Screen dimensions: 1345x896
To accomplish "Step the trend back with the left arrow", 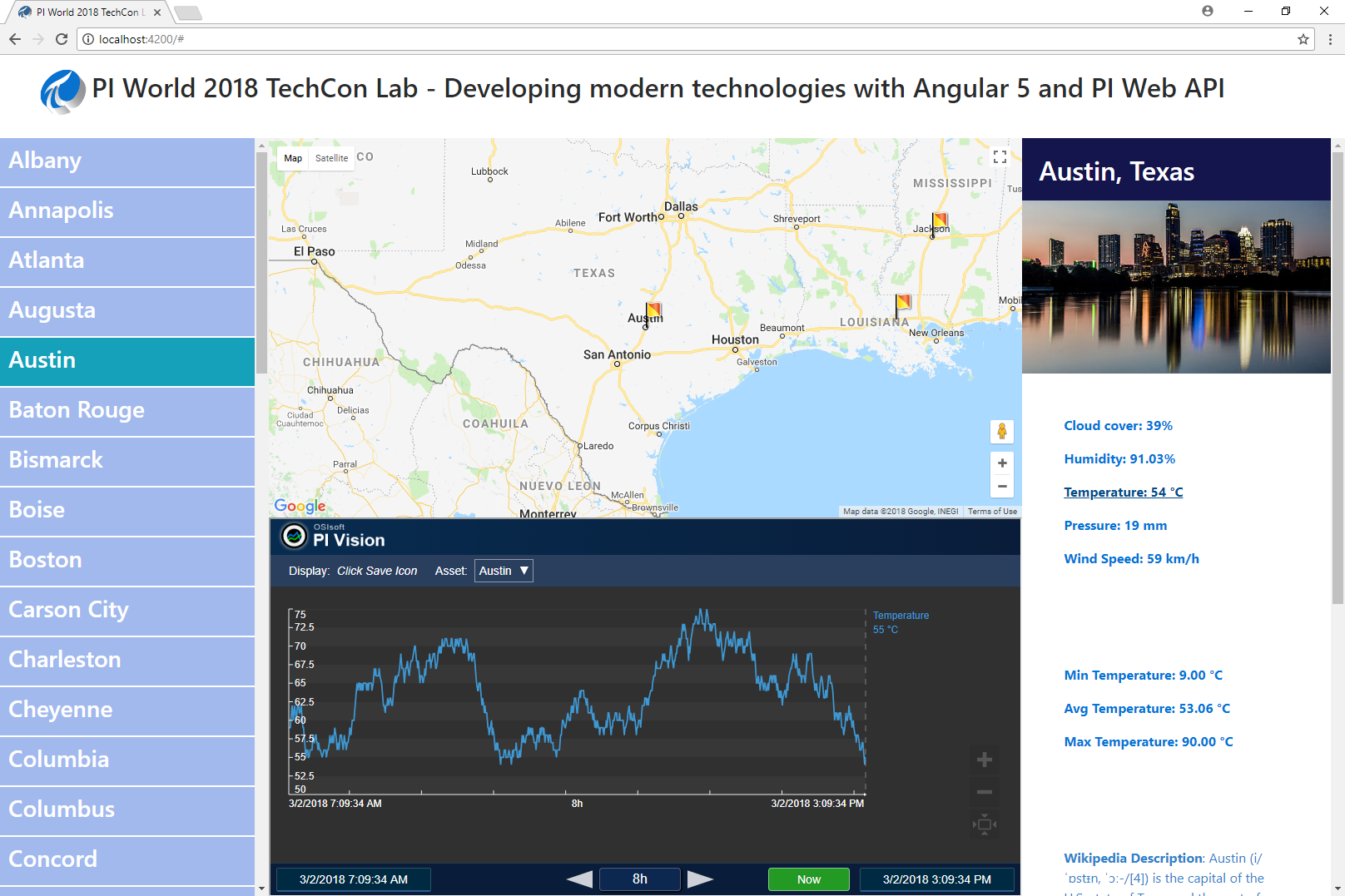I will click(579, 879).
